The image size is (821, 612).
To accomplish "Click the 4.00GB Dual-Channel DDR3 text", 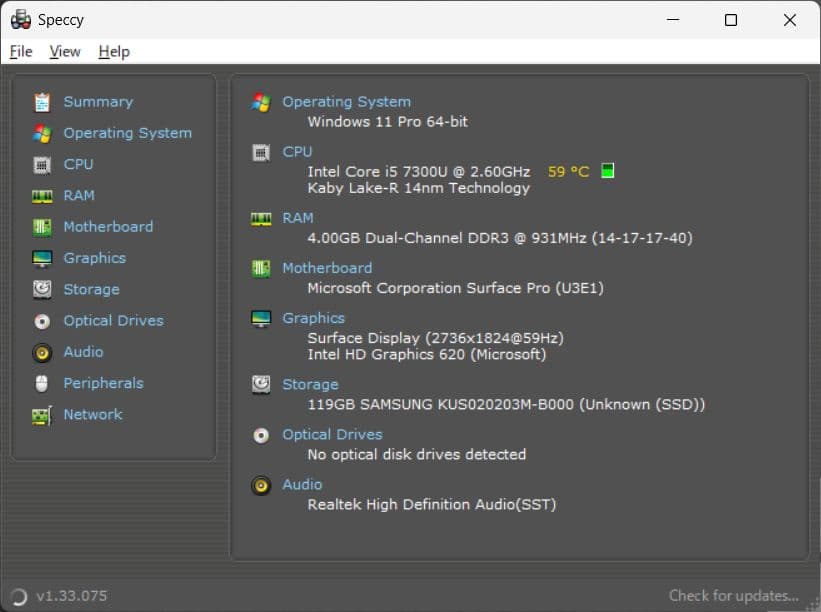I will 500,238.
